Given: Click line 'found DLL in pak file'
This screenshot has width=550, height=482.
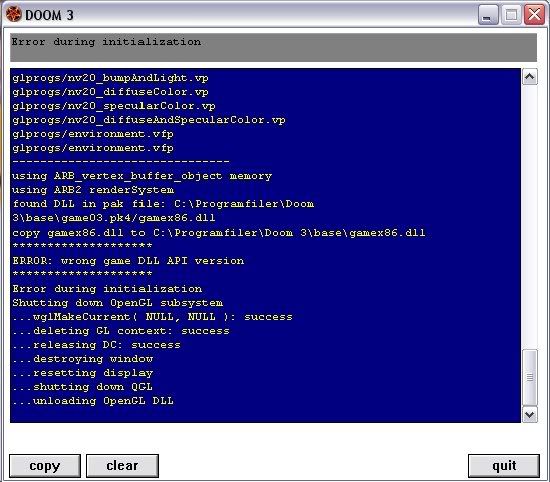Looking at the screenshot, I should pos(163,204).
